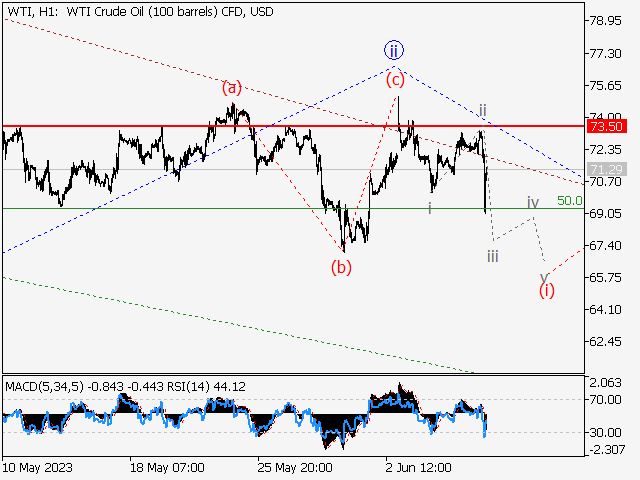
Task: Click the 67.40 price axis value
Action: pyautogui.click(x=606, y=245)
